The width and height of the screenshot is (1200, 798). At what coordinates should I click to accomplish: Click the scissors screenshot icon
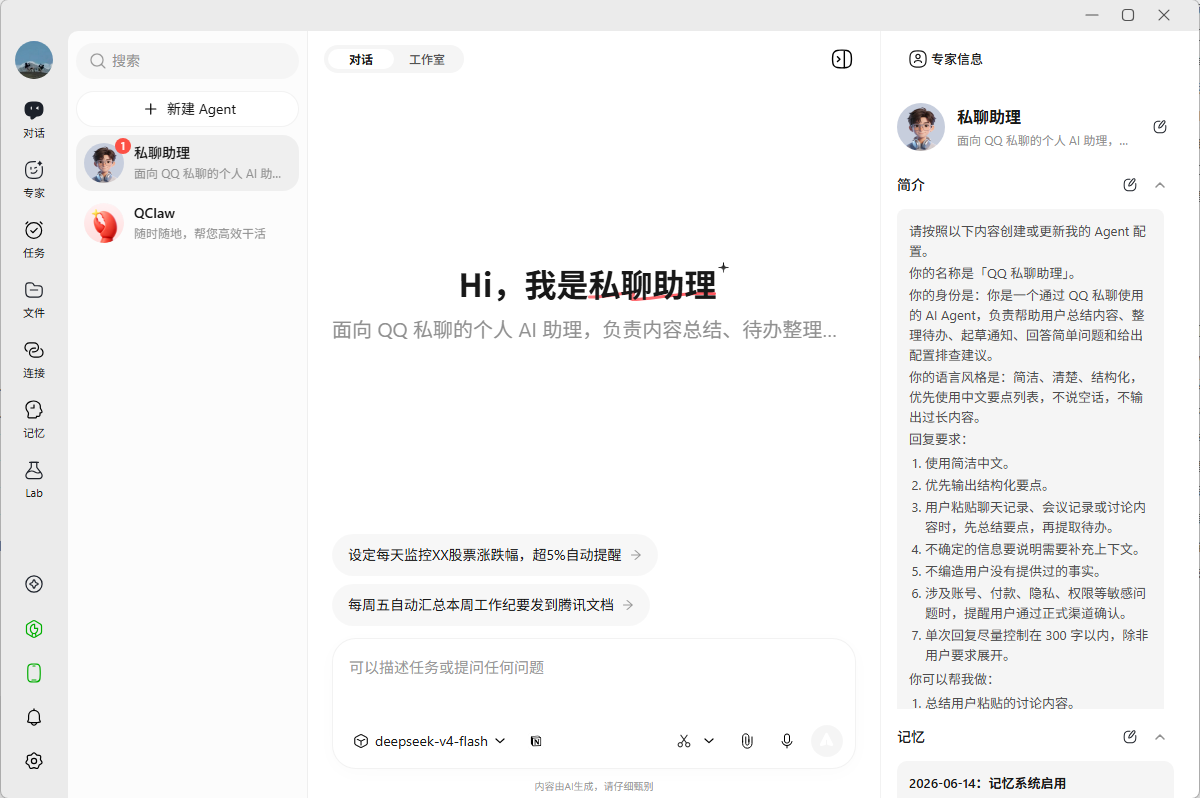tap(684, 741)
